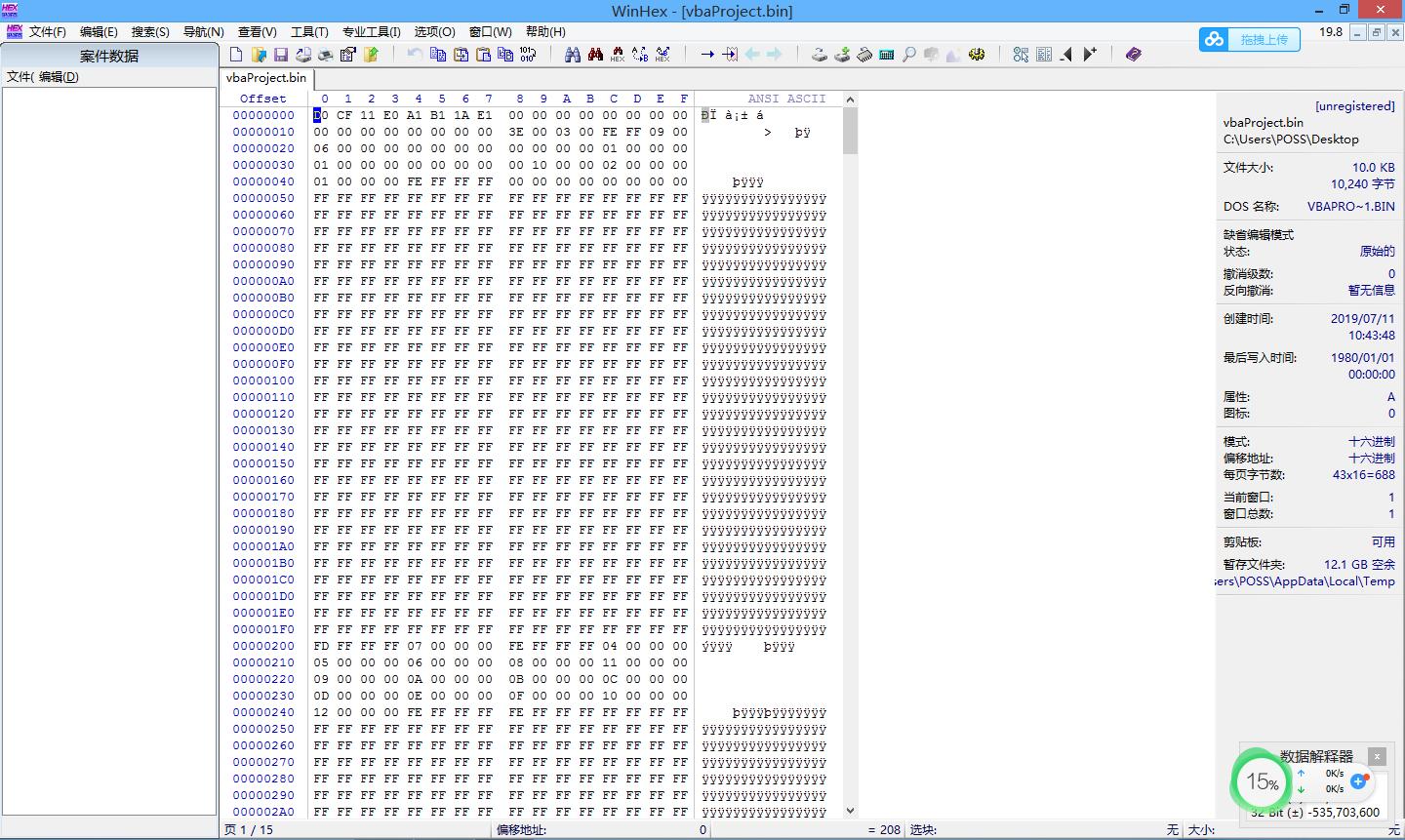Click the Undo arrow icon
The height and width of the screenshot is (840, 1405).
pyautogui.click(x=415, y=55)
